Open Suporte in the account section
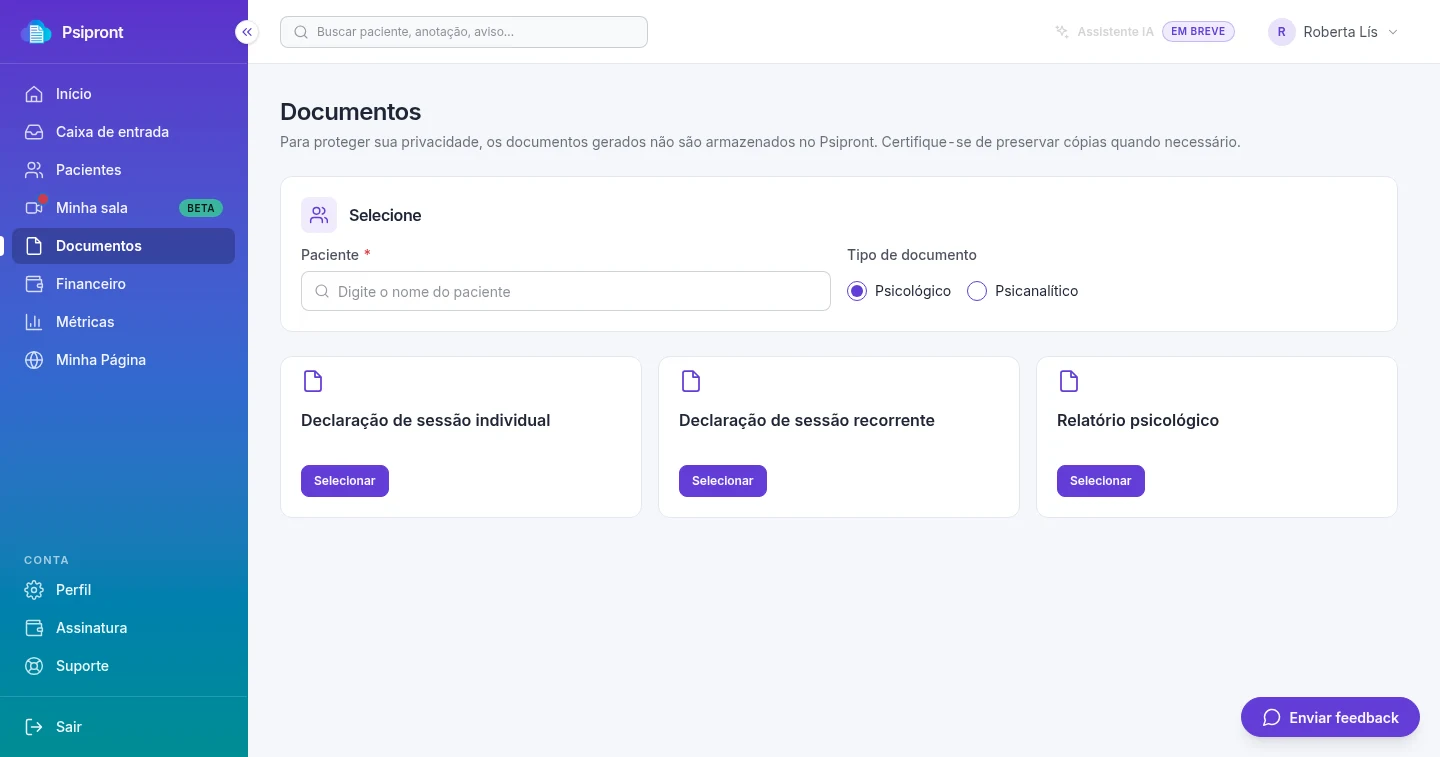The image size is (1440, 757). [x=124, y=666]
